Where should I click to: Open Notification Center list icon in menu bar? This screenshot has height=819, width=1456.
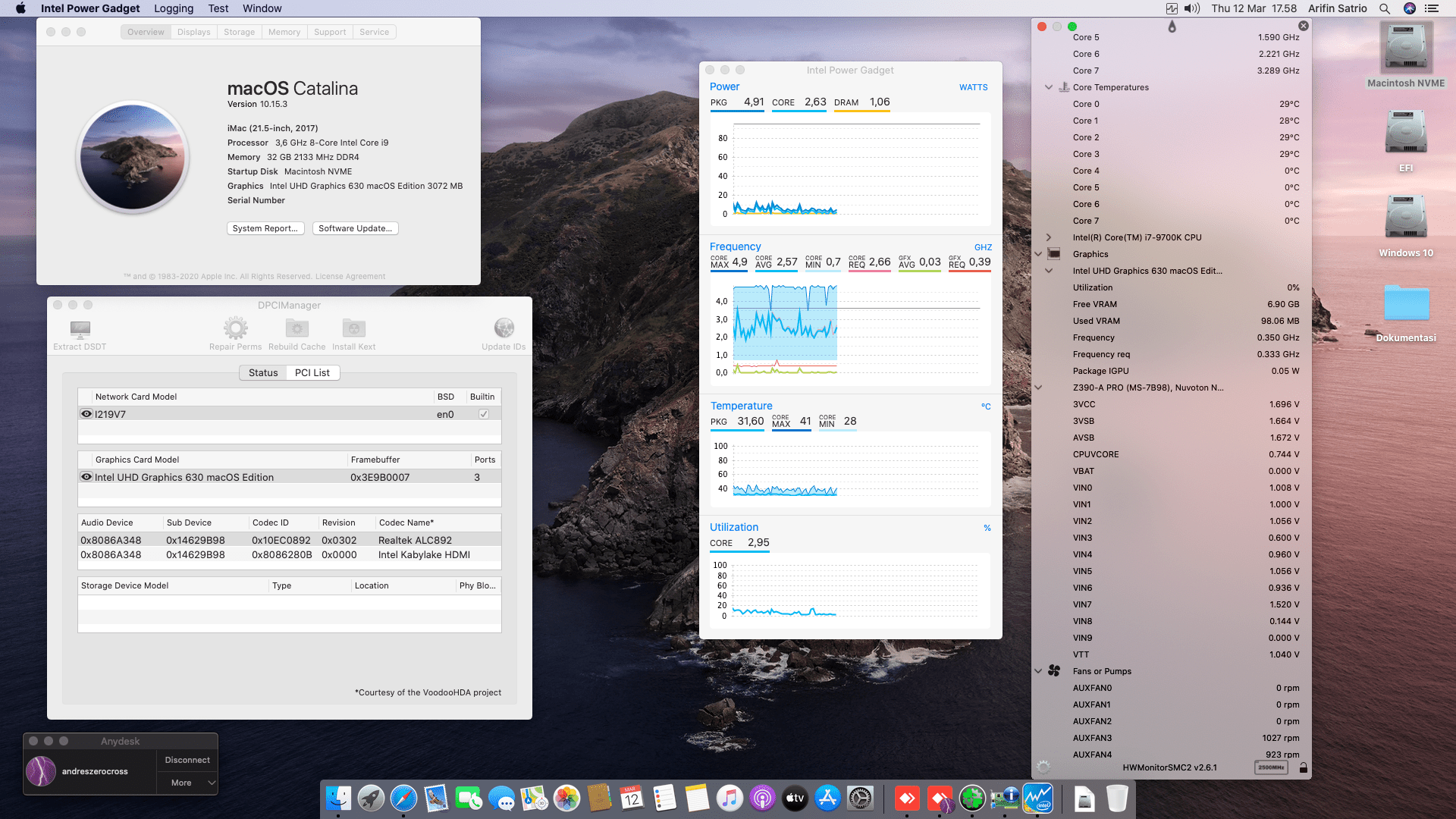pyautogui.click(x=1432, y=8)
